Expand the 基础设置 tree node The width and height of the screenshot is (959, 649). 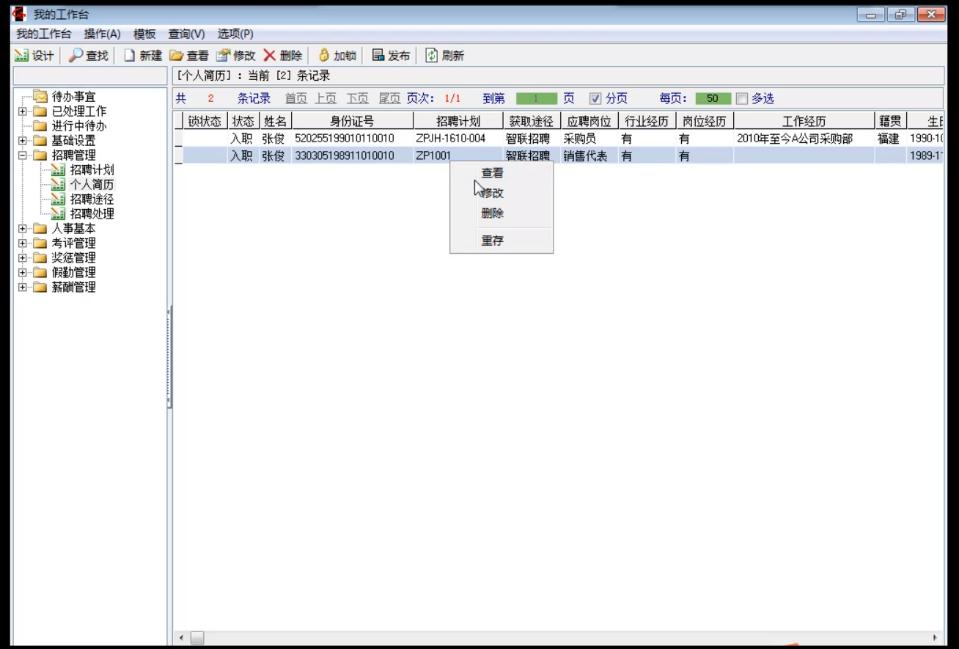coord(23,141)
